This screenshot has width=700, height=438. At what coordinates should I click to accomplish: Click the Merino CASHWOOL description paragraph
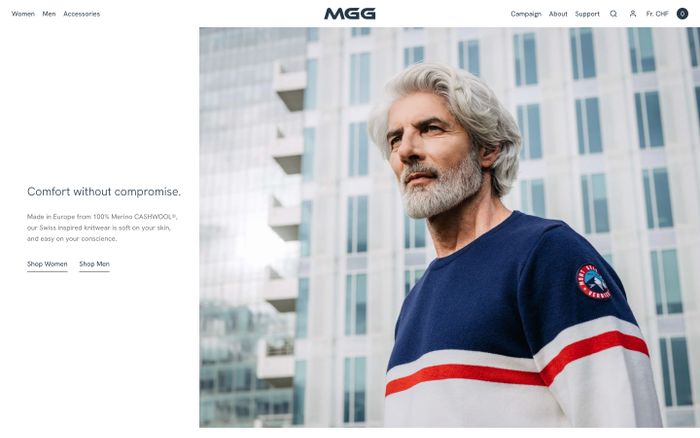coord(102,228)
